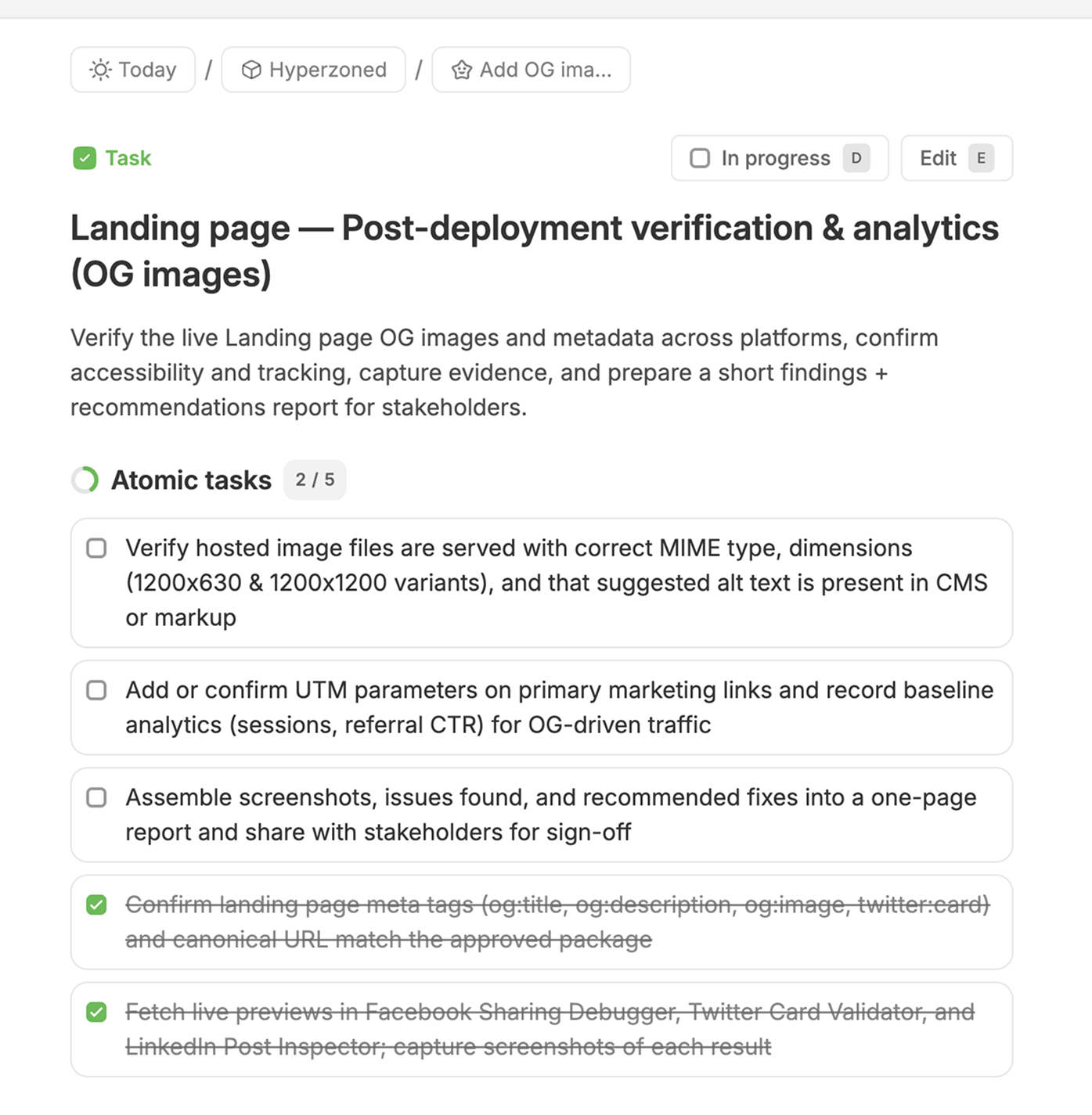Click the 2 / 5 progress counter

point(315,480)
